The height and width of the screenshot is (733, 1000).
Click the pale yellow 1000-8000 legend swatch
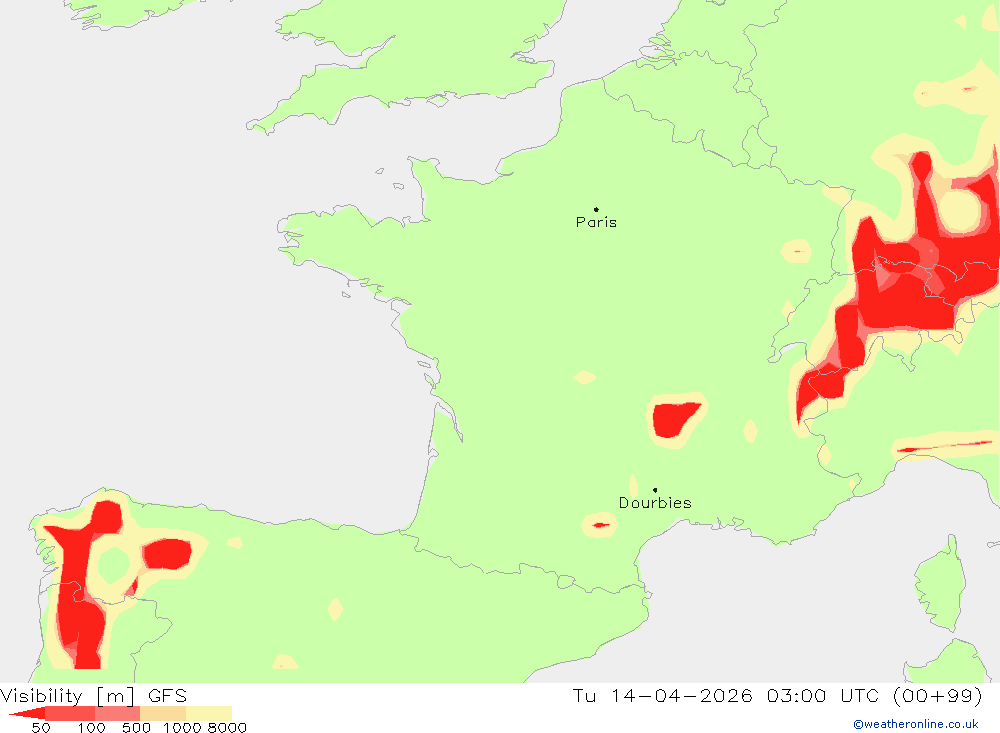coord(209,713)
